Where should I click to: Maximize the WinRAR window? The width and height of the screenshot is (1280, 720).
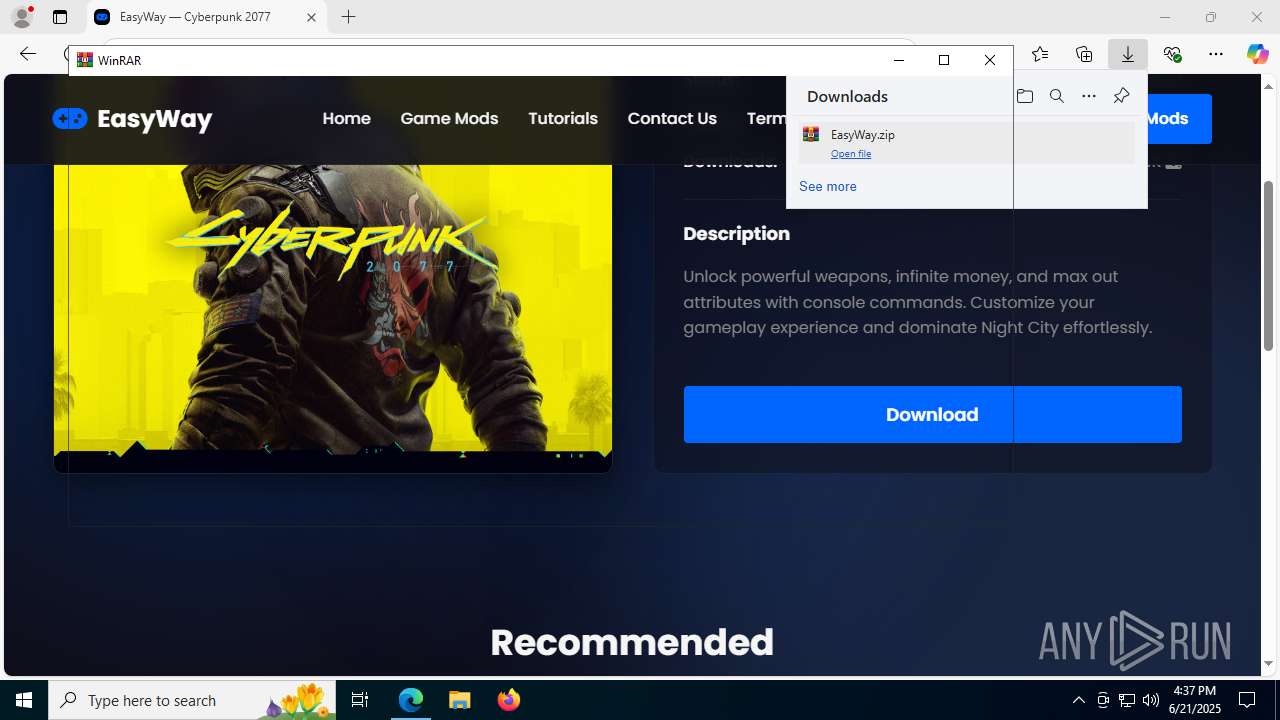[944, 60]
